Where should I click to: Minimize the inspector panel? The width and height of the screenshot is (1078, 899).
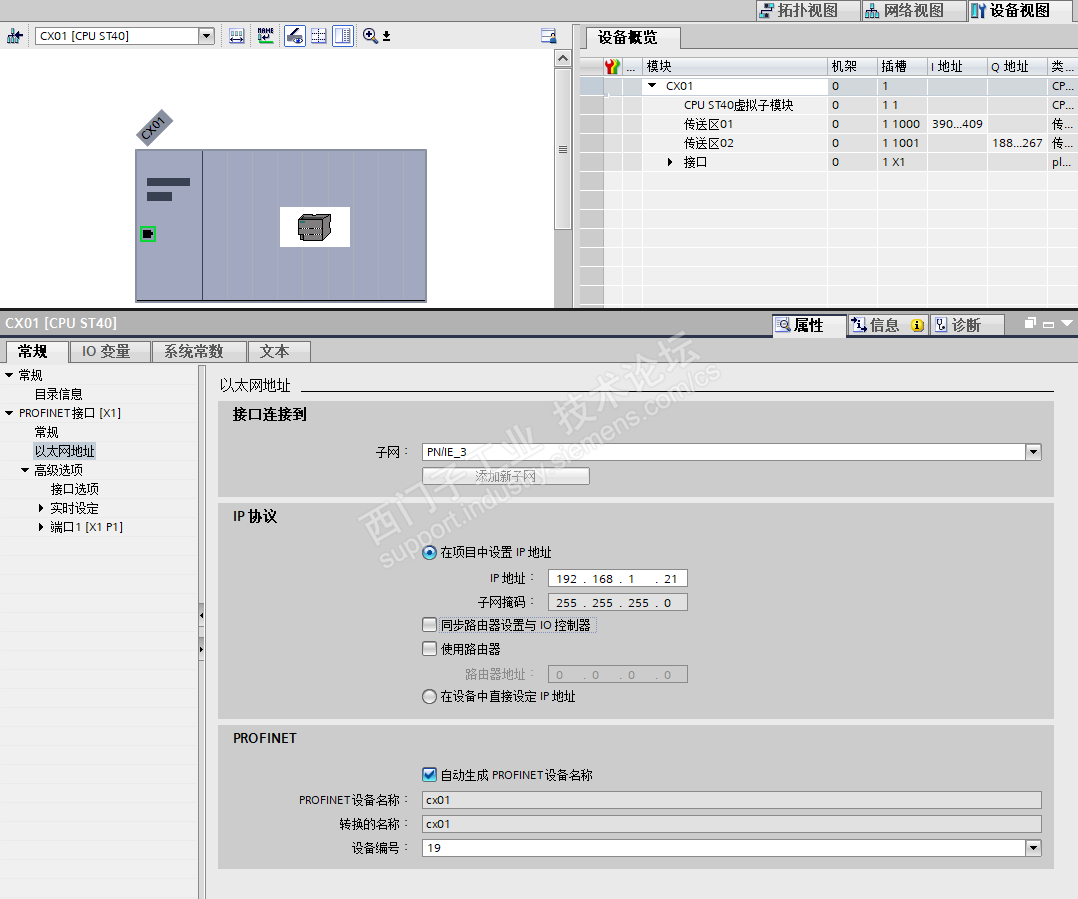(1048, 324)
